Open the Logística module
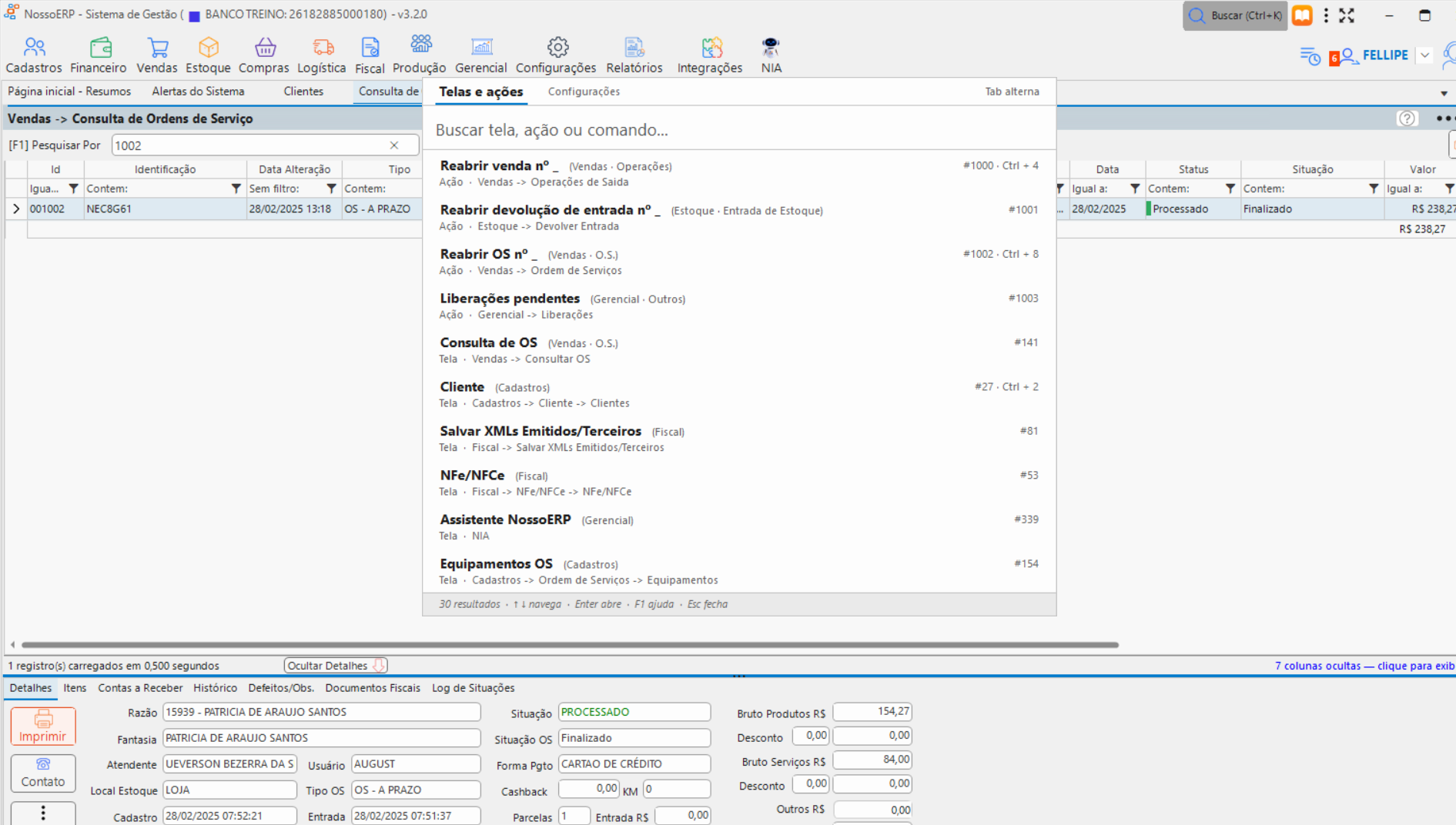Screen dimensions: 1456x825 click(322, 56)
